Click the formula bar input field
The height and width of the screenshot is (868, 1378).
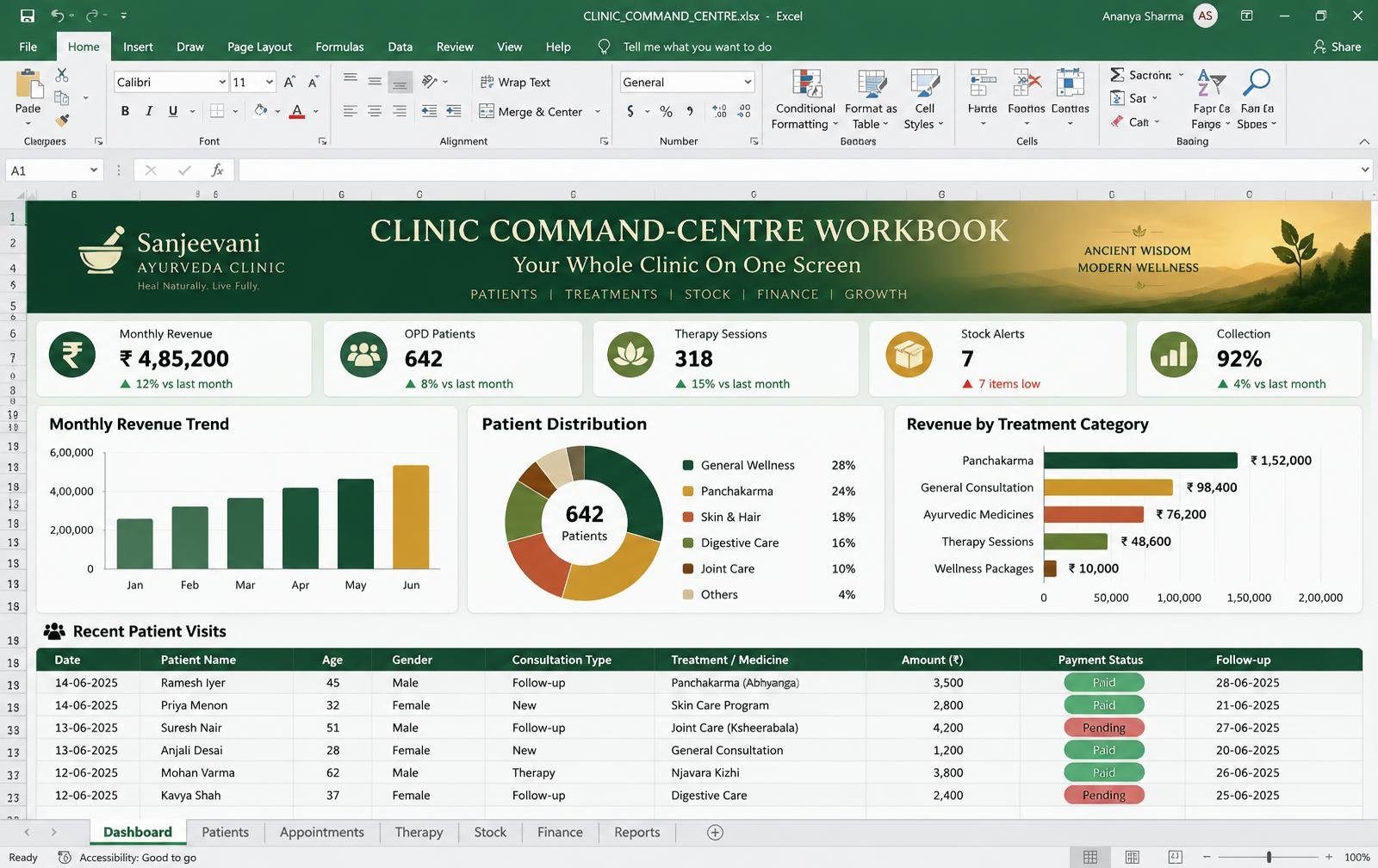click(798, 170)
